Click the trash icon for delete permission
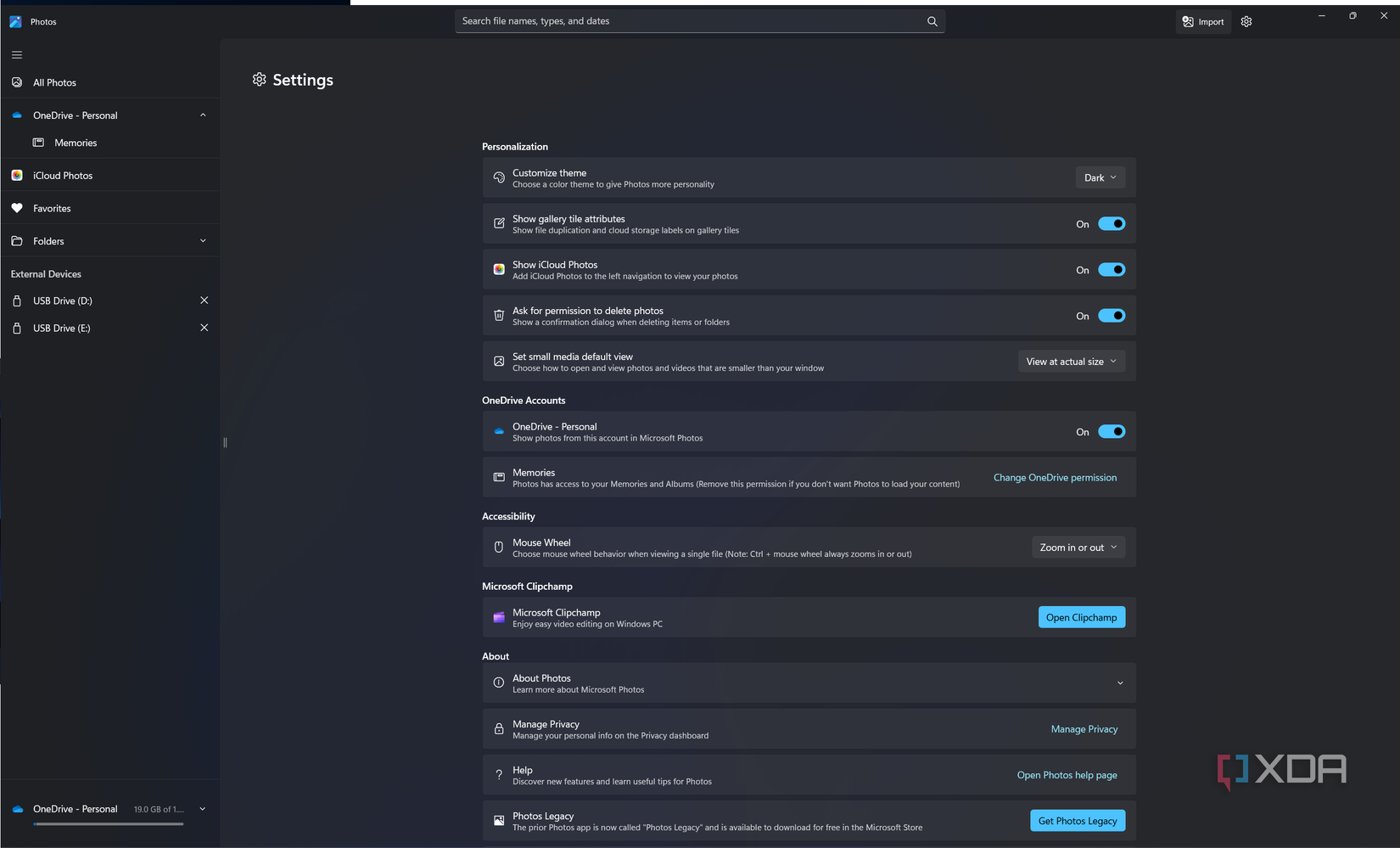Image resolution: width=1400 pixels, height=848 pixels. tap(499, 315)
